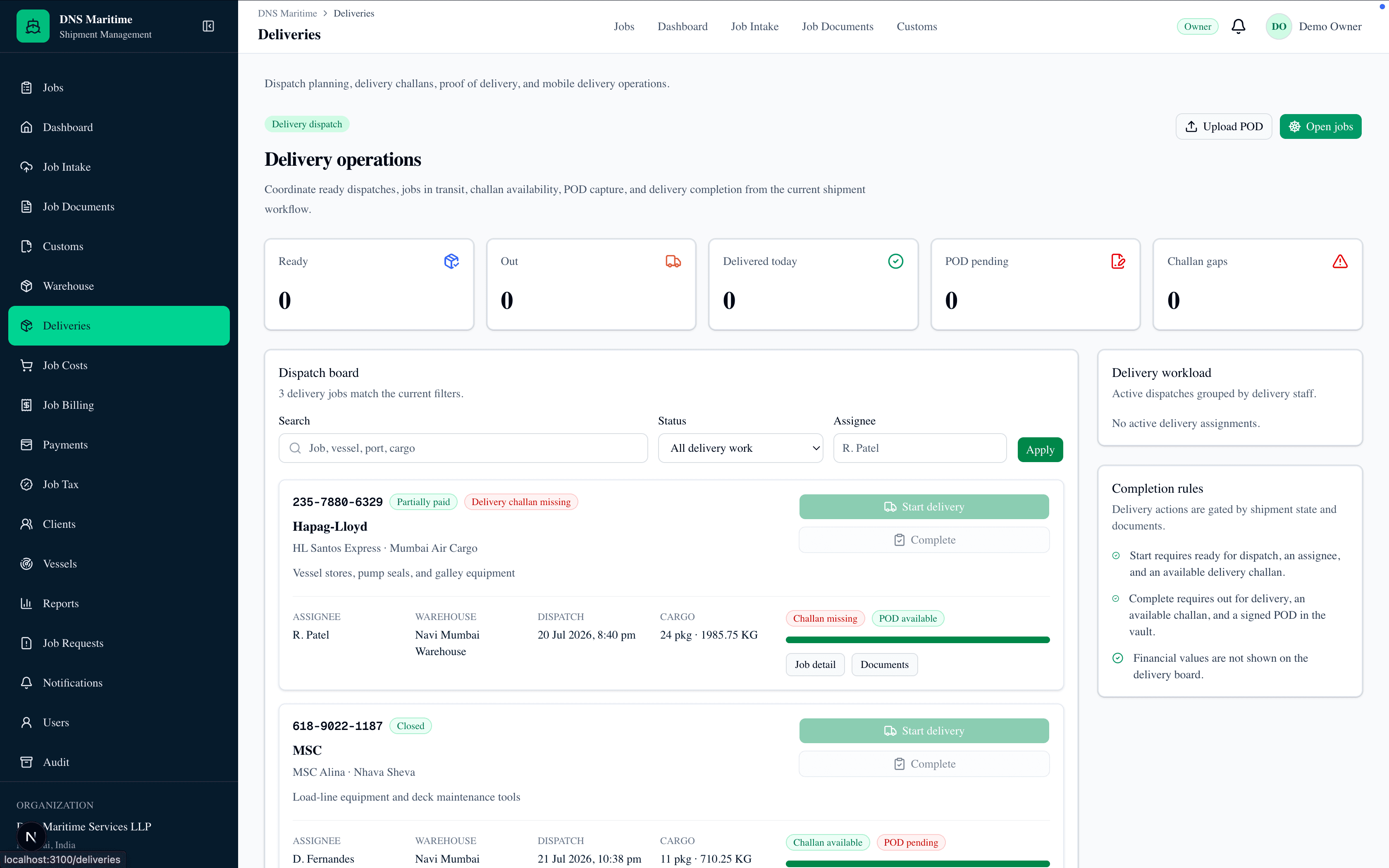Open the Status dropdown showing All delivery work
This screenshot has height=868, width=1389.
[740, 448]
